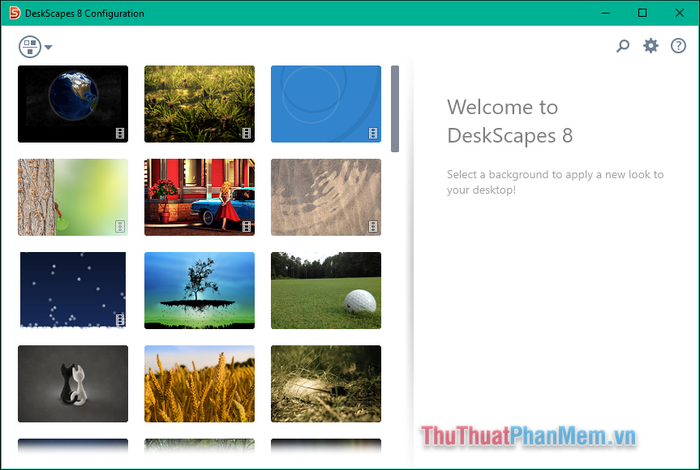Select the night snow background thumbnail
The height and width of the screenshot is (470, 700).
click(x=73, y=291)
